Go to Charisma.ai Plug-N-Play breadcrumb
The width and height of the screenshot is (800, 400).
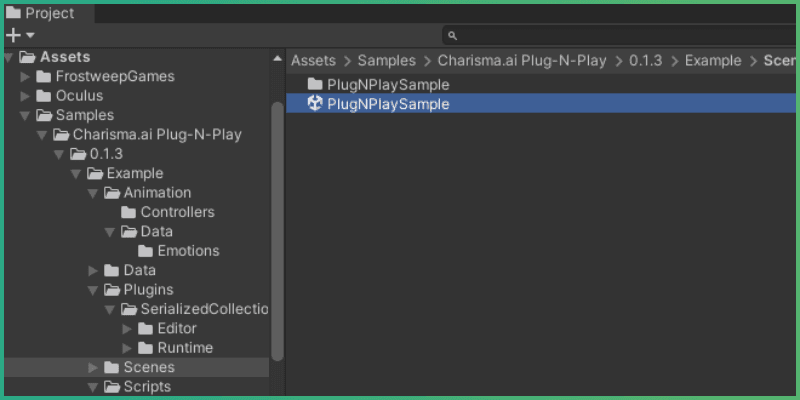[x=521, y=61]
